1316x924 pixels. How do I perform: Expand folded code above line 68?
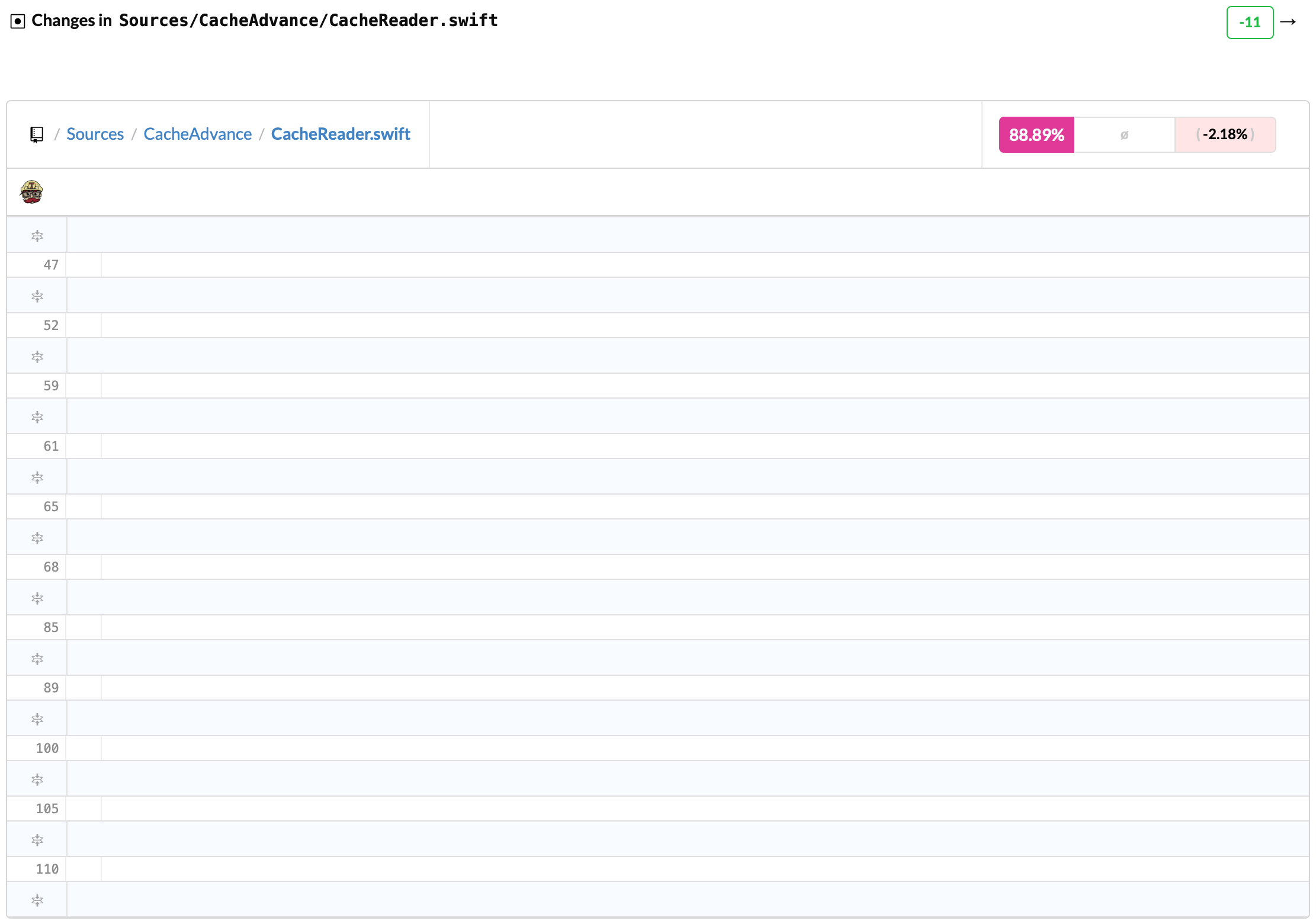pos(37,538)
